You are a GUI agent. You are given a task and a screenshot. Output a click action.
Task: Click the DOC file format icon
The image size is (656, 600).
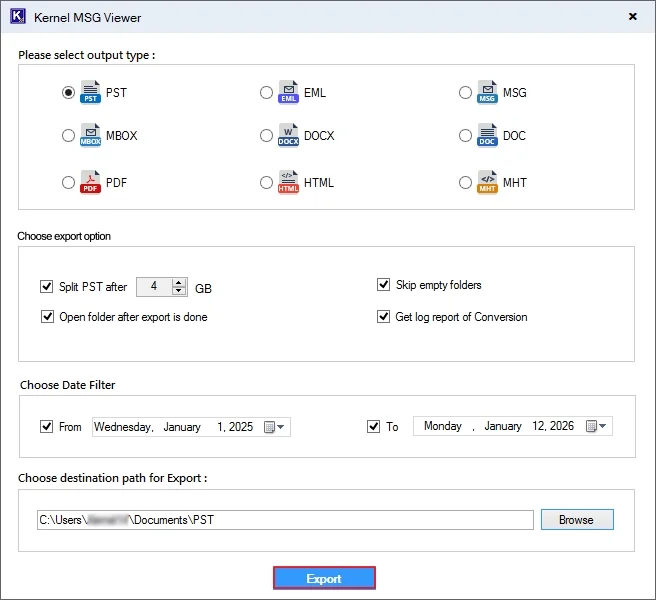tap(487, 135)
